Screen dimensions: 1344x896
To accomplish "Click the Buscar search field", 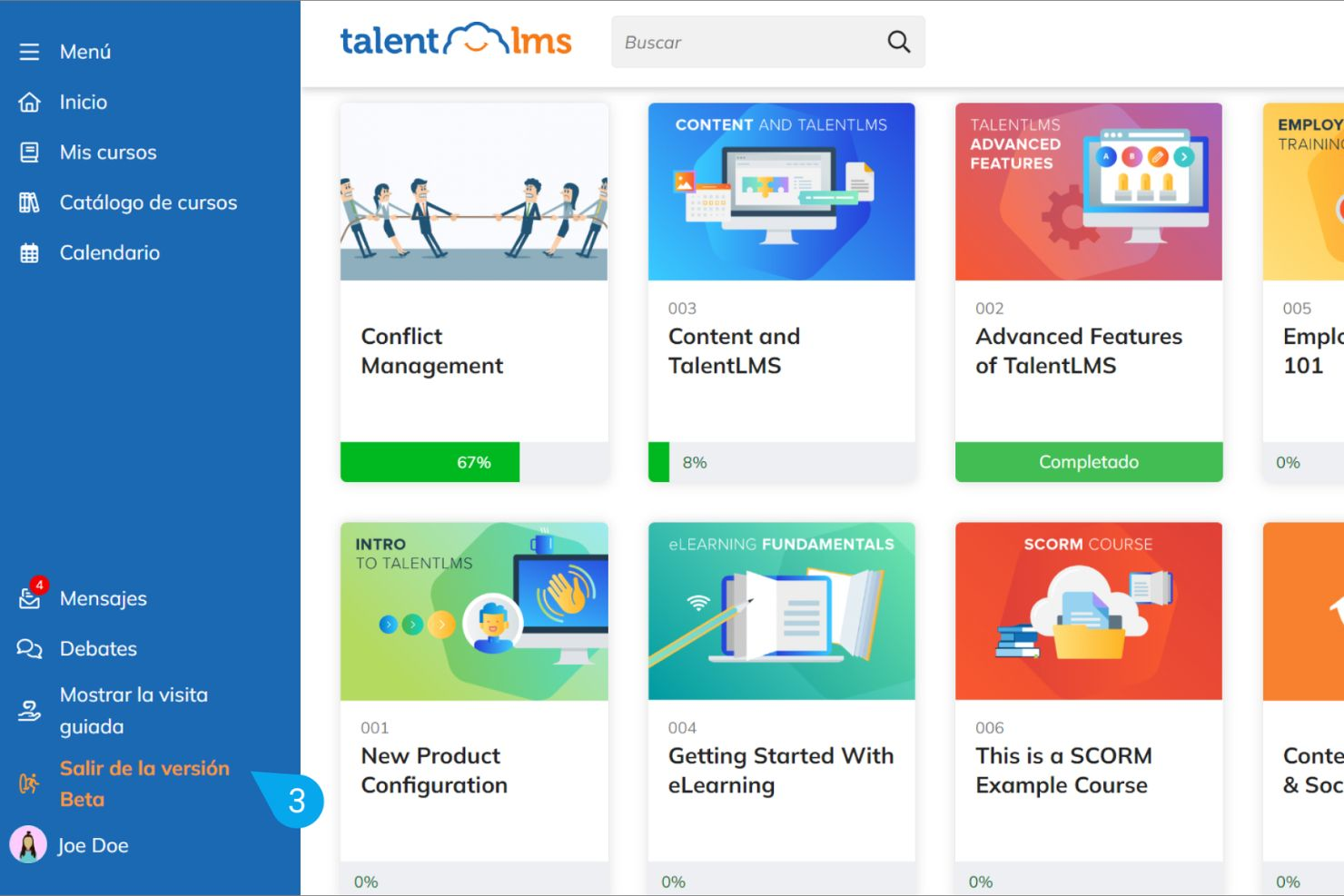I will pyautogui.click(x=768, y=42).
